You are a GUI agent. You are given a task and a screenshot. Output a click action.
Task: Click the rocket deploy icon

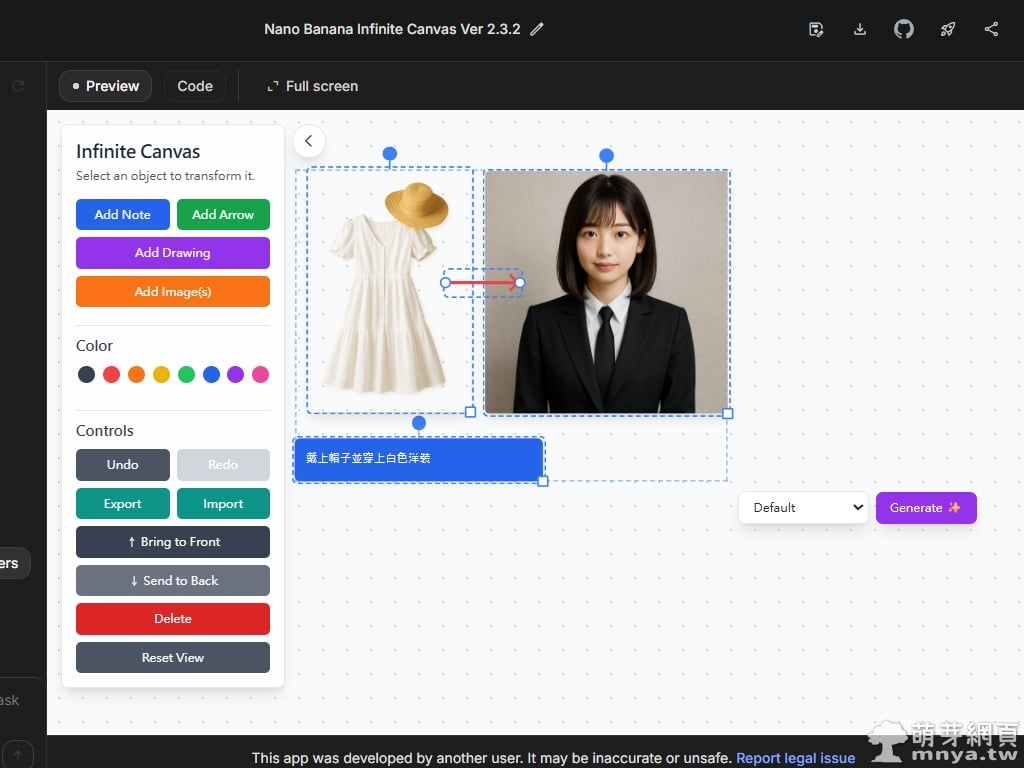tap(947, 30)
